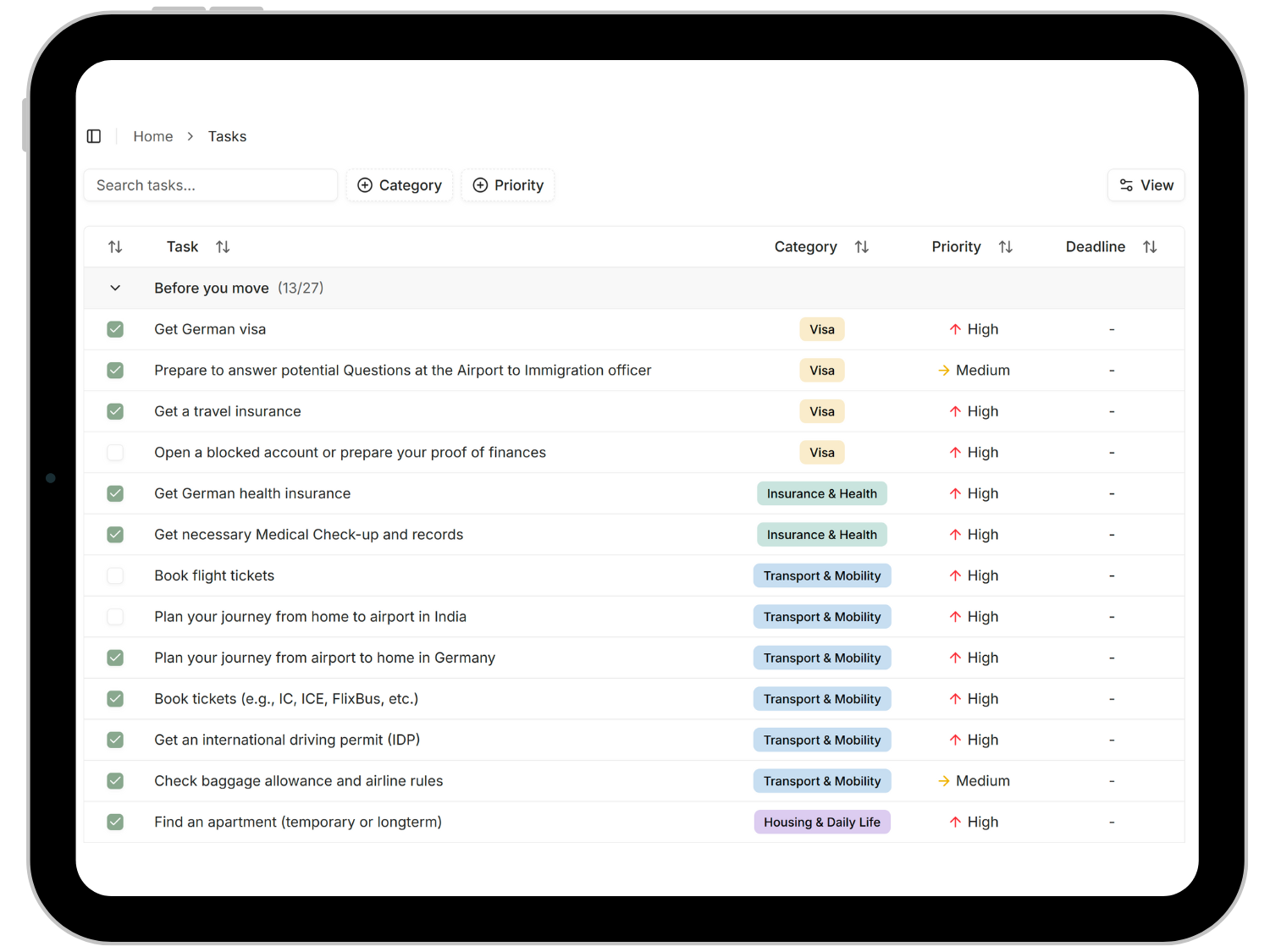Click the Before you move group title
Screen dimensions: 1270x952
click(x=212, y=289)
